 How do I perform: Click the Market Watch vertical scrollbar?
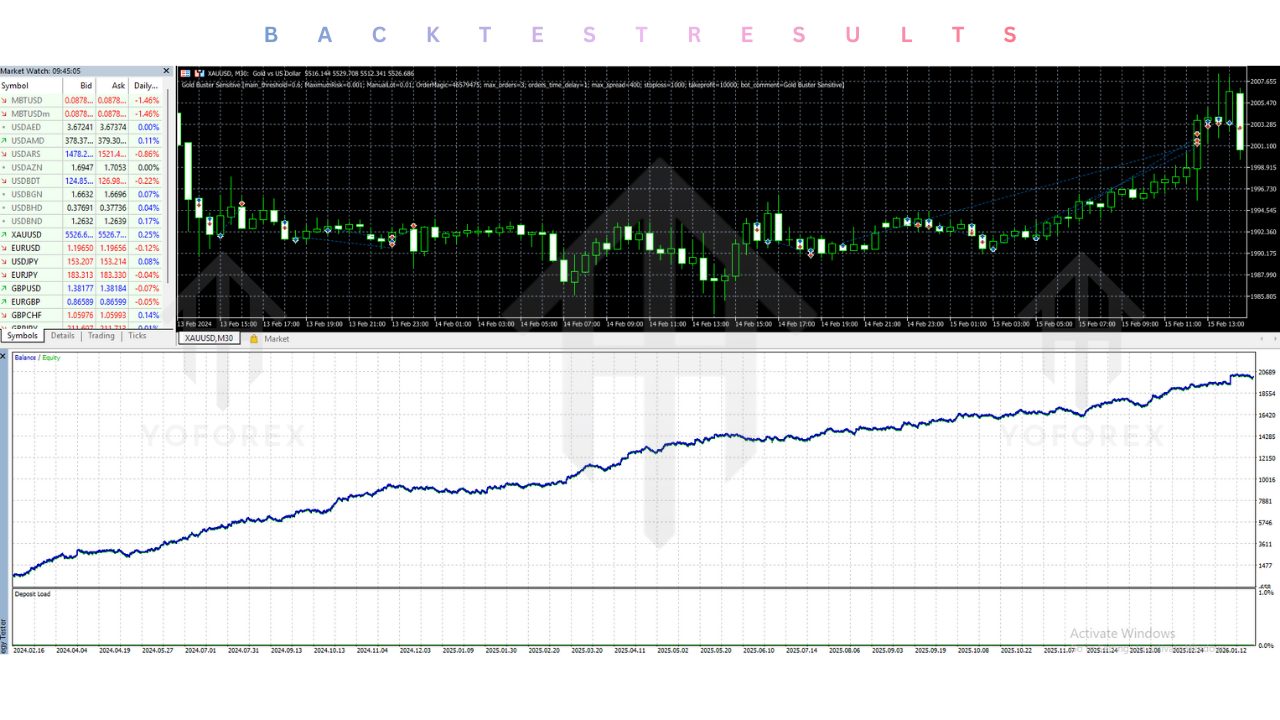coord(170,200)
